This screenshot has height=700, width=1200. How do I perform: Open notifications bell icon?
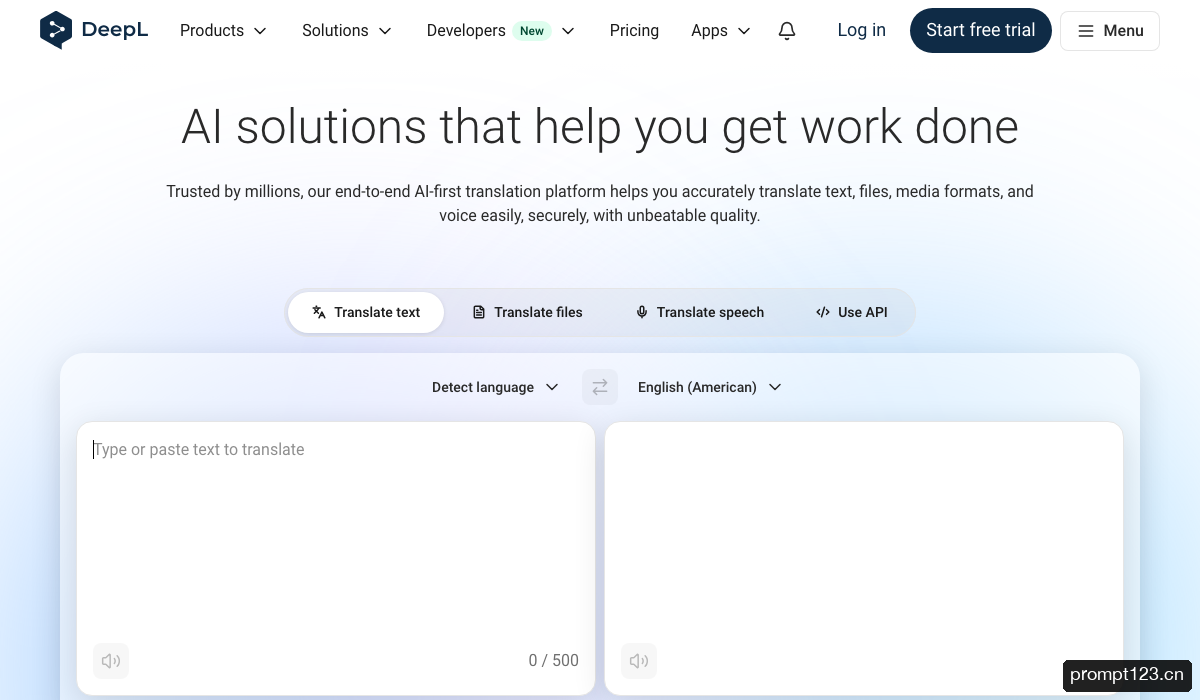[x=787, y=31]
